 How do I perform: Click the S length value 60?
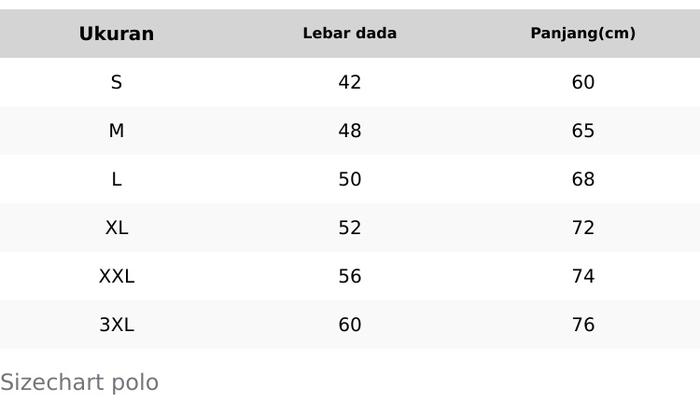pos(583,82)
